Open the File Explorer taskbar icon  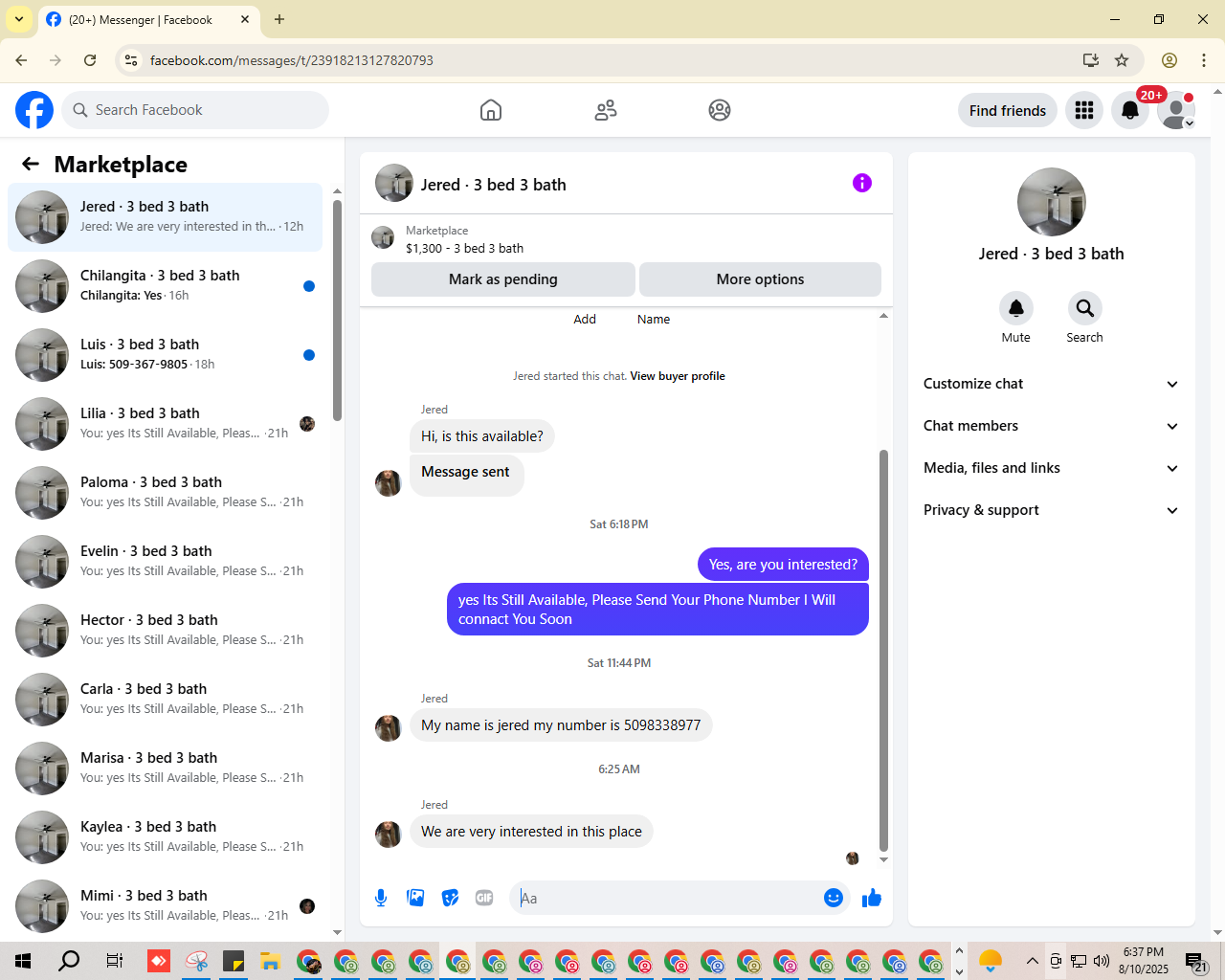click(x=270, y=961)
